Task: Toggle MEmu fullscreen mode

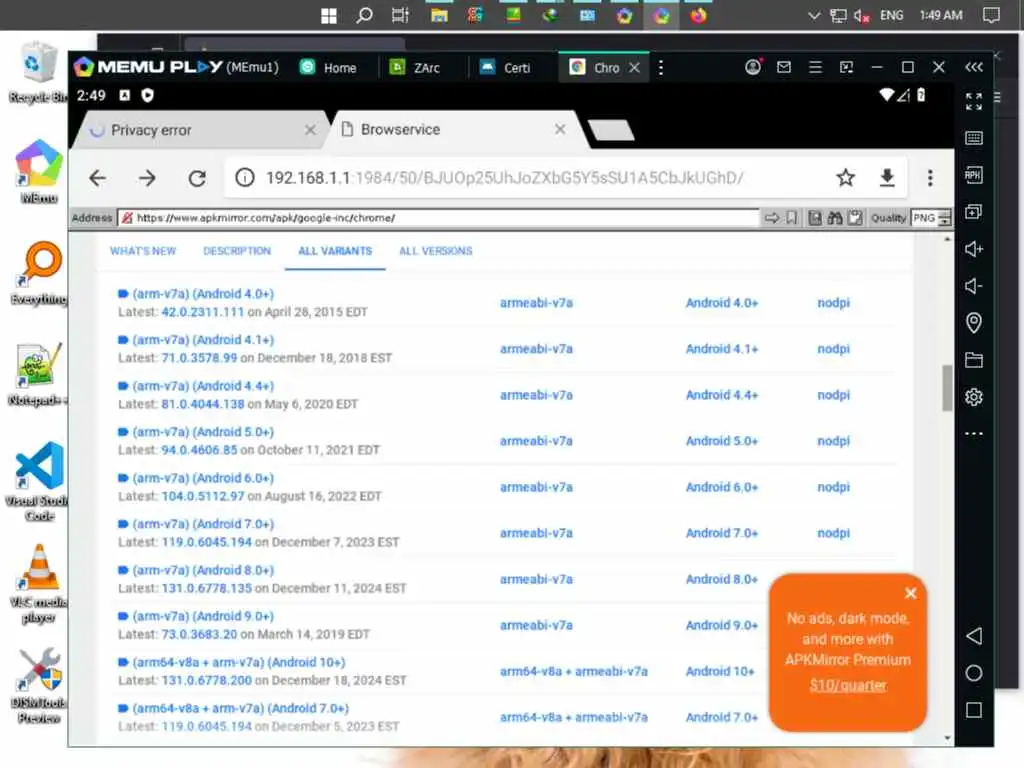Action: 974,101
